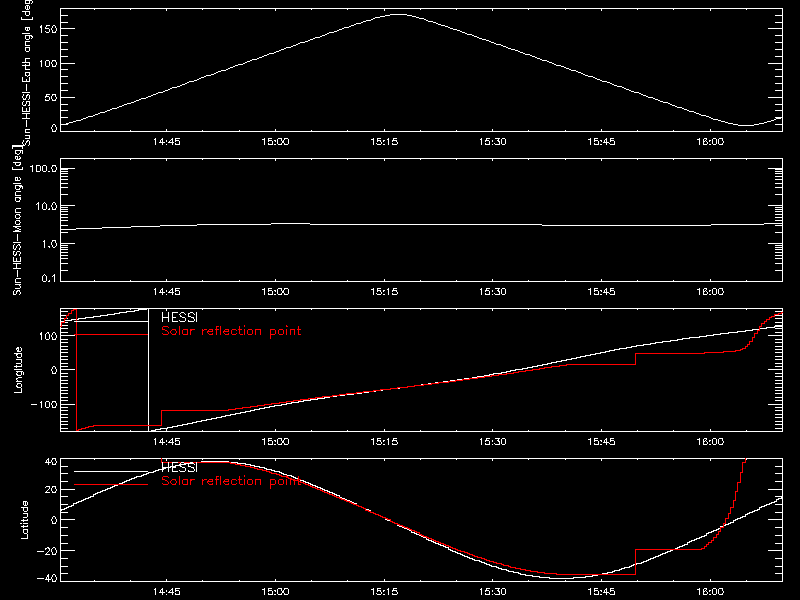Click the 40 tick label in Latitude plot
800x600 pixels.
[x=51, y=462]
